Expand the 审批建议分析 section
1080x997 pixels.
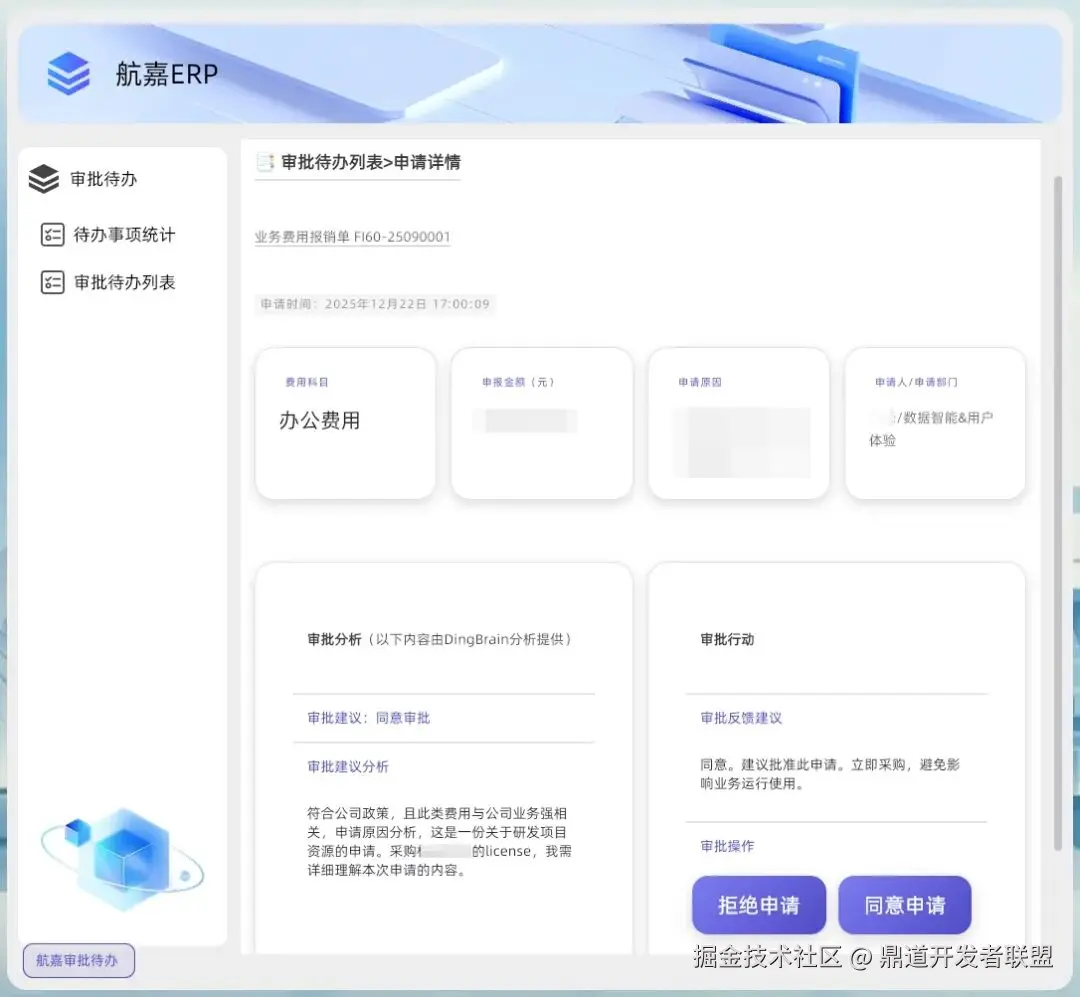click(x=346, y=766)
